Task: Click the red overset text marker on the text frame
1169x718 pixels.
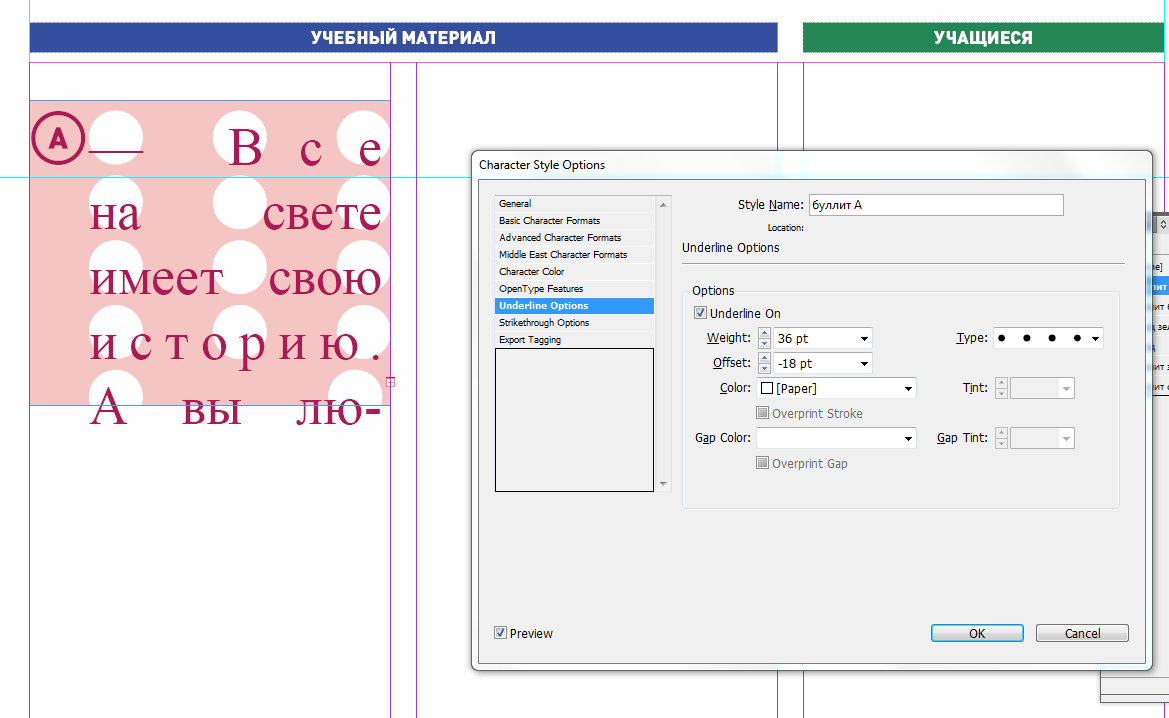Action: pyautogui.click(x=390, y=382)
